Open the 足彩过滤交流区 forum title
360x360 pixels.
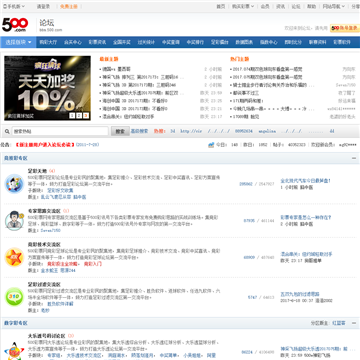click(x=44, y=284)
